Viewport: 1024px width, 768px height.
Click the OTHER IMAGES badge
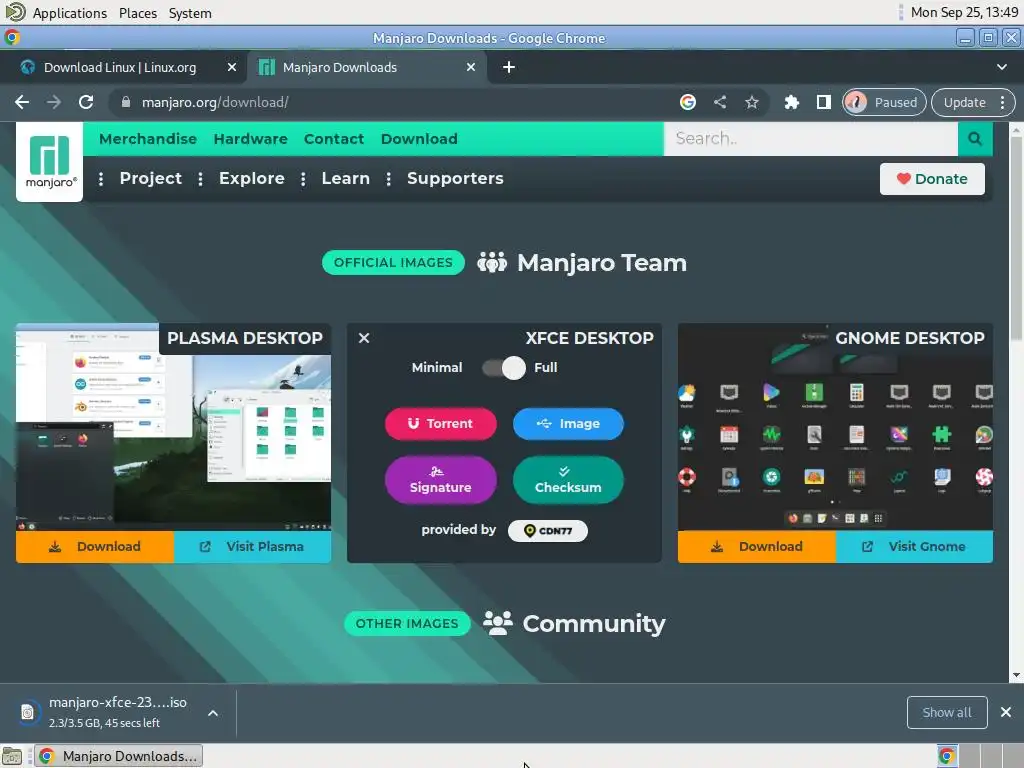pyautogui.click(x=407, y=624)
